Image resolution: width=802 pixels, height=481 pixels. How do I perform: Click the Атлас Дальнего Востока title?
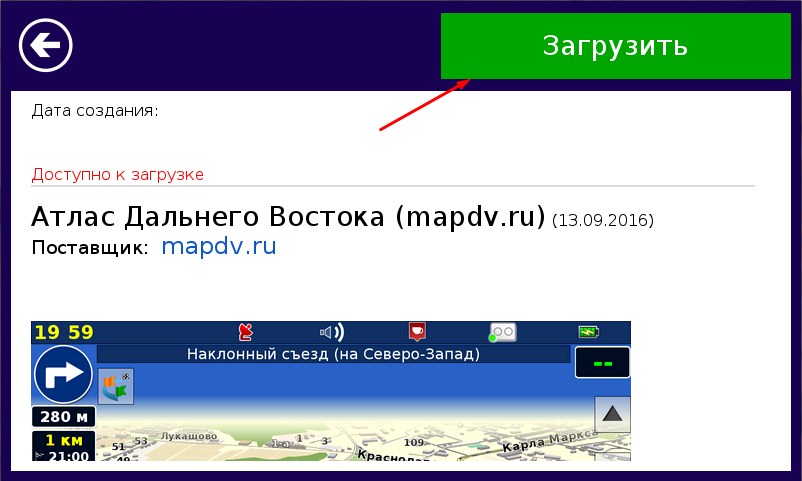pyautogui.click(x=288, y=217)
